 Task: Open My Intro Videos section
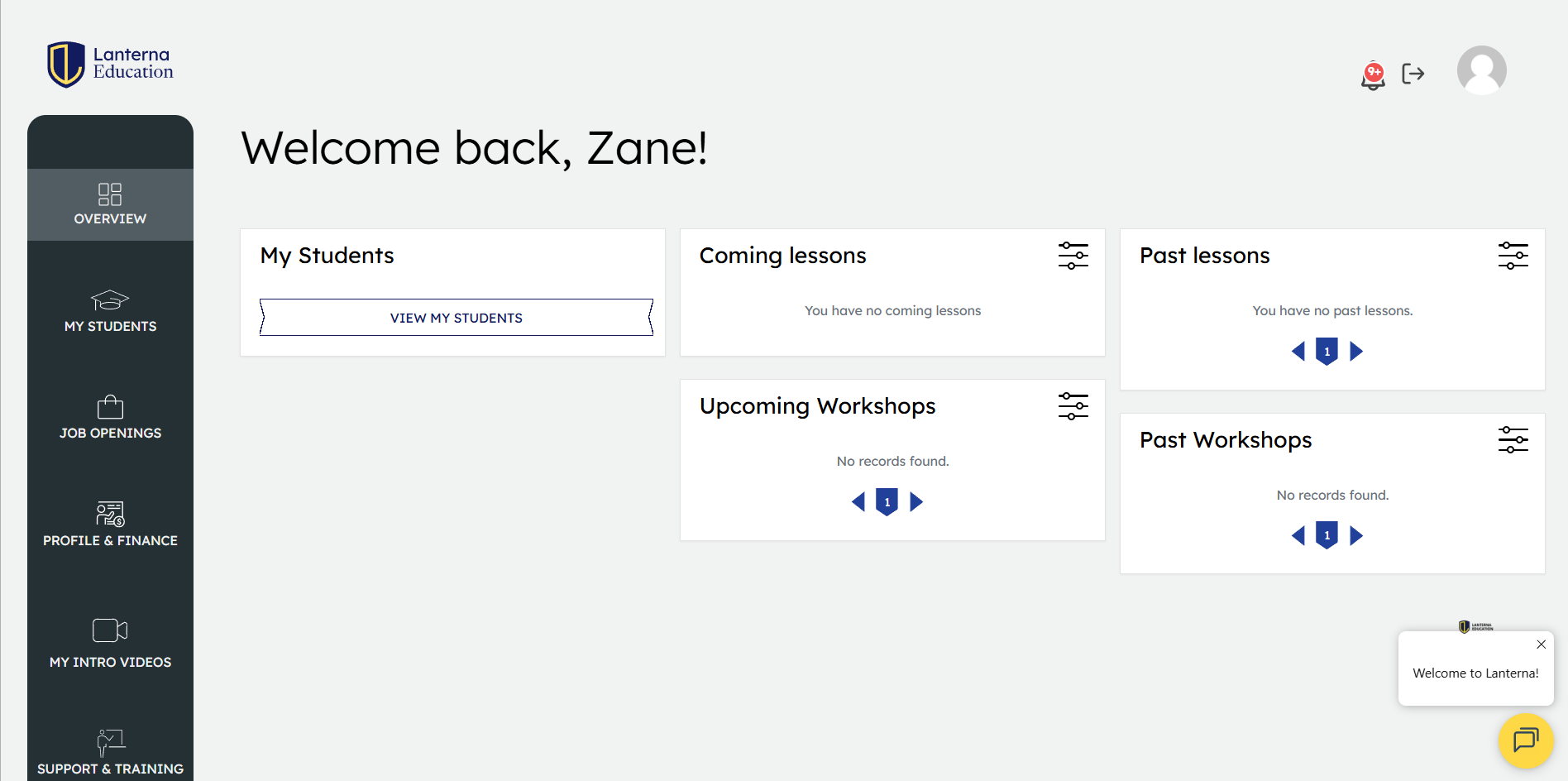tap(110, 644)
